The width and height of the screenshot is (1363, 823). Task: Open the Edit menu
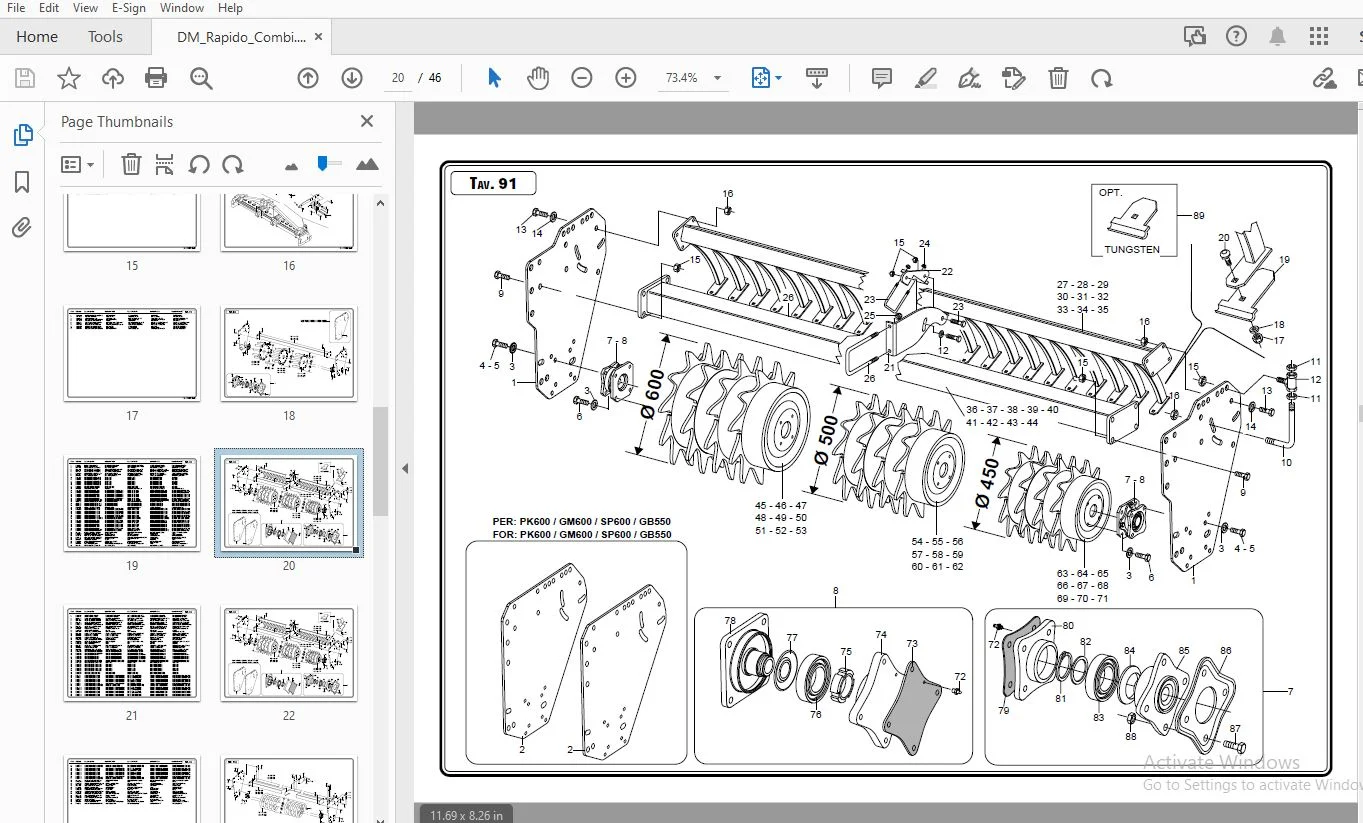point(49,8)
